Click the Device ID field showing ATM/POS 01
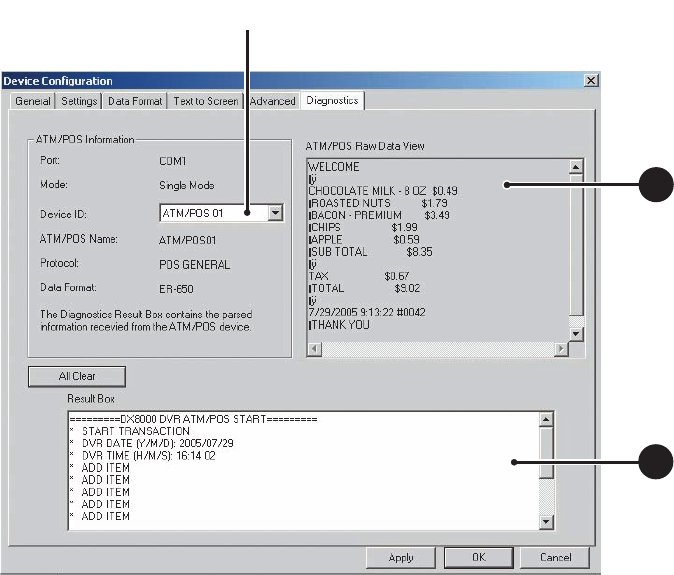The image size is (674, 575). coord(212,213)
